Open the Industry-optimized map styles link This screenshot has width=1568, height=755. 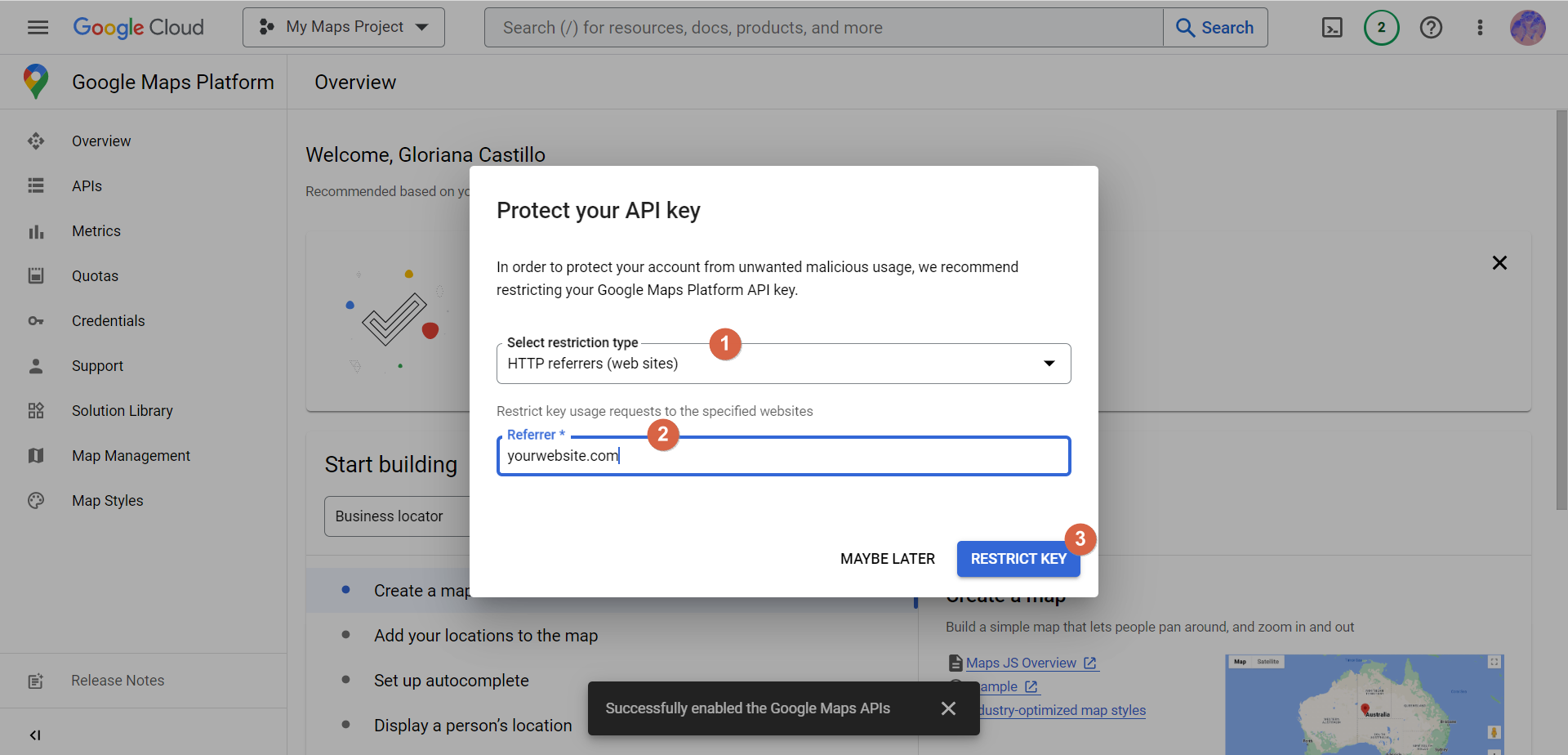[x=1062, y=710]
